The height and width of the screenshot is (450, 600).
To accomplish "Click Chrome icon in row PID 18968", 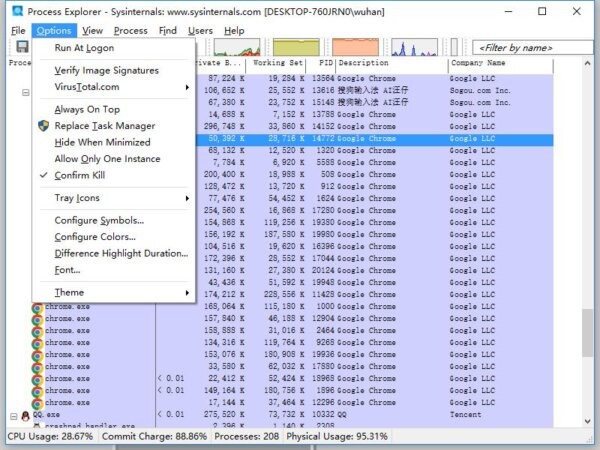I will pyautogui.click(x=37, y=379).
